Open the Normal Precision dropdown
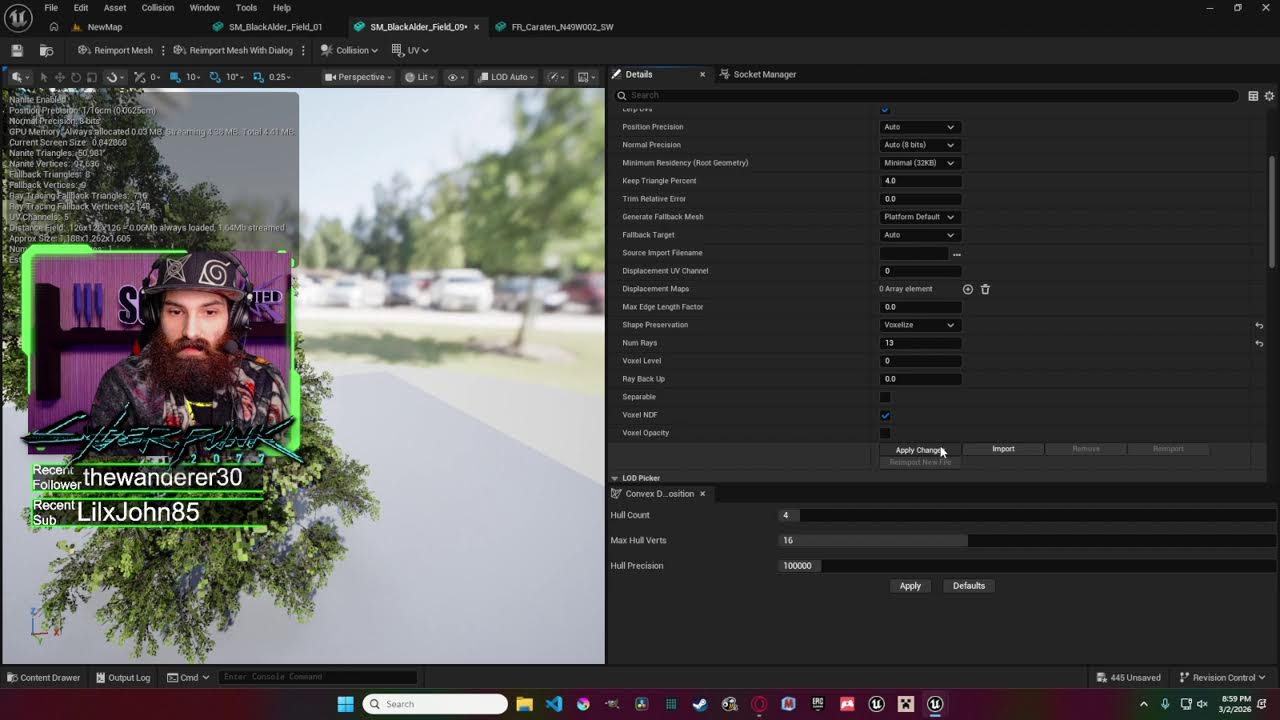 point(919,145)
